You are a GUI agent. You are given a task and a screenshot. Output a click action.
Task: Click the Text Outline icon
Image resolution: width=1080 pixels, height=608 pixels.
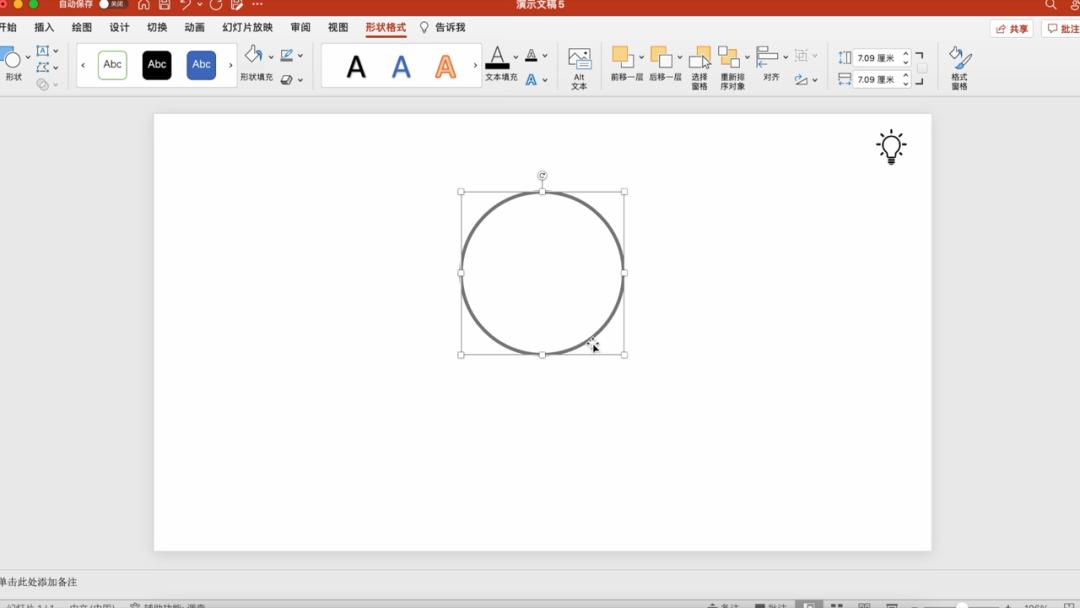coord(531,55)
